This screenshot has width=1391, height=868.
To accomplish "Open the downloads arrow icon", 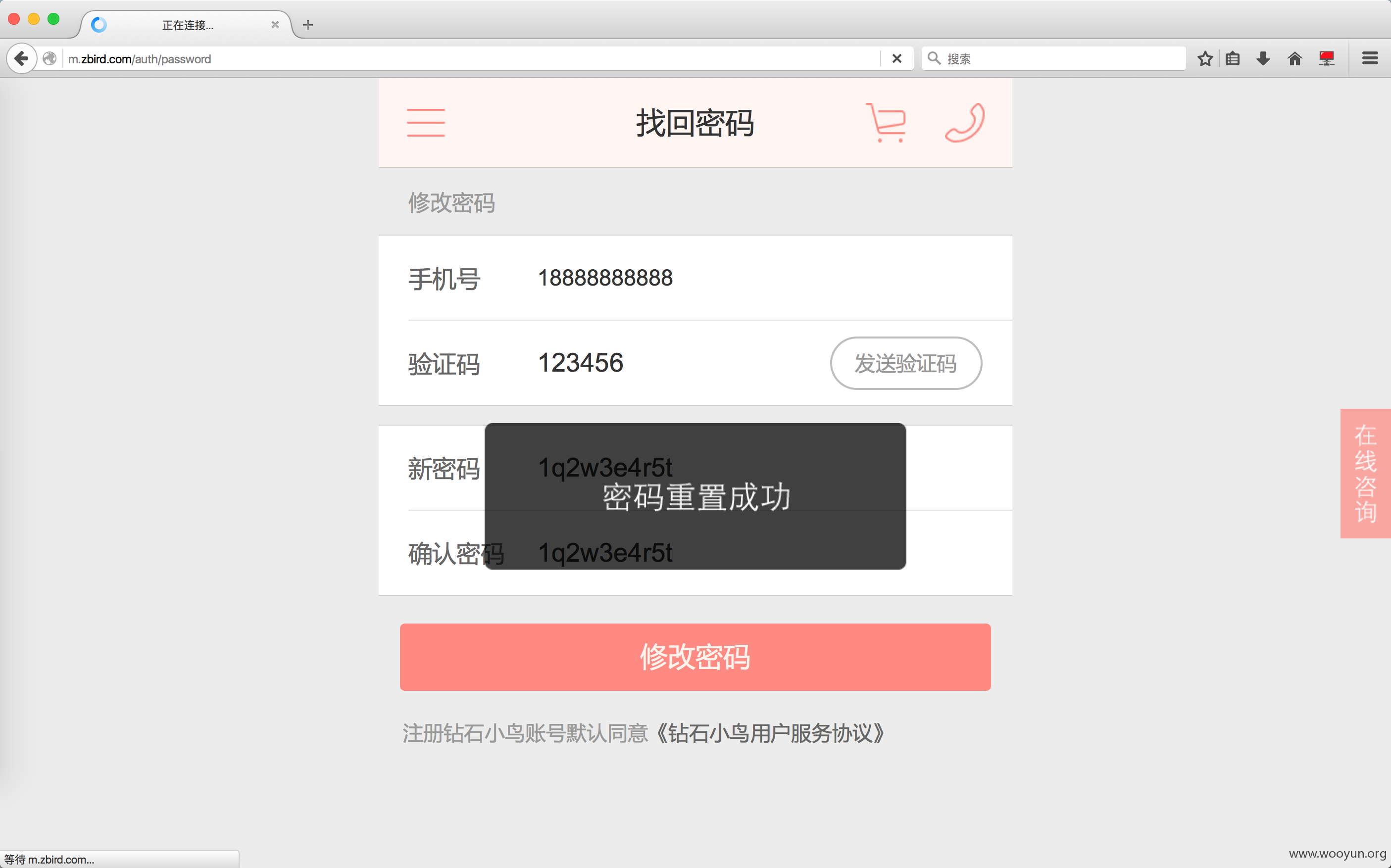I will tap(1263, 58).
